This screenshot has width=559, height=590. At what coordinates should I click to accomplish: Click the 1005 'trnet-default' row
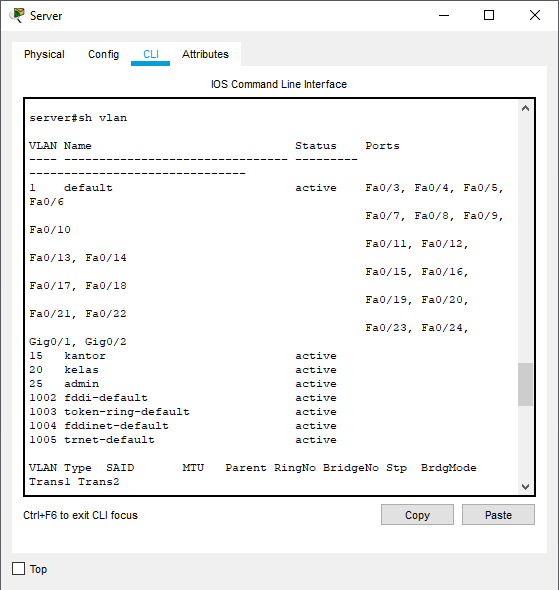point(183,439)
